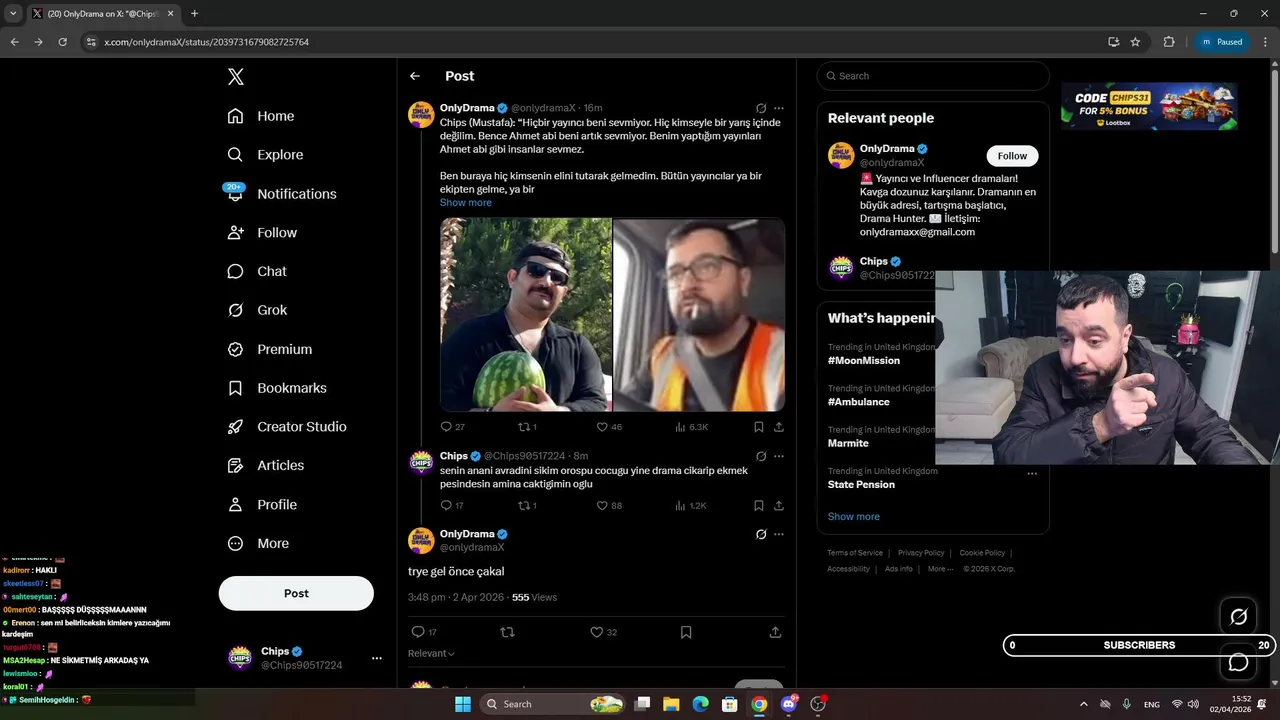The height and width of the screenshot is (720, 1280).
Task: Open Chrome extensions puzzle icon
Action: point(1169,42)
